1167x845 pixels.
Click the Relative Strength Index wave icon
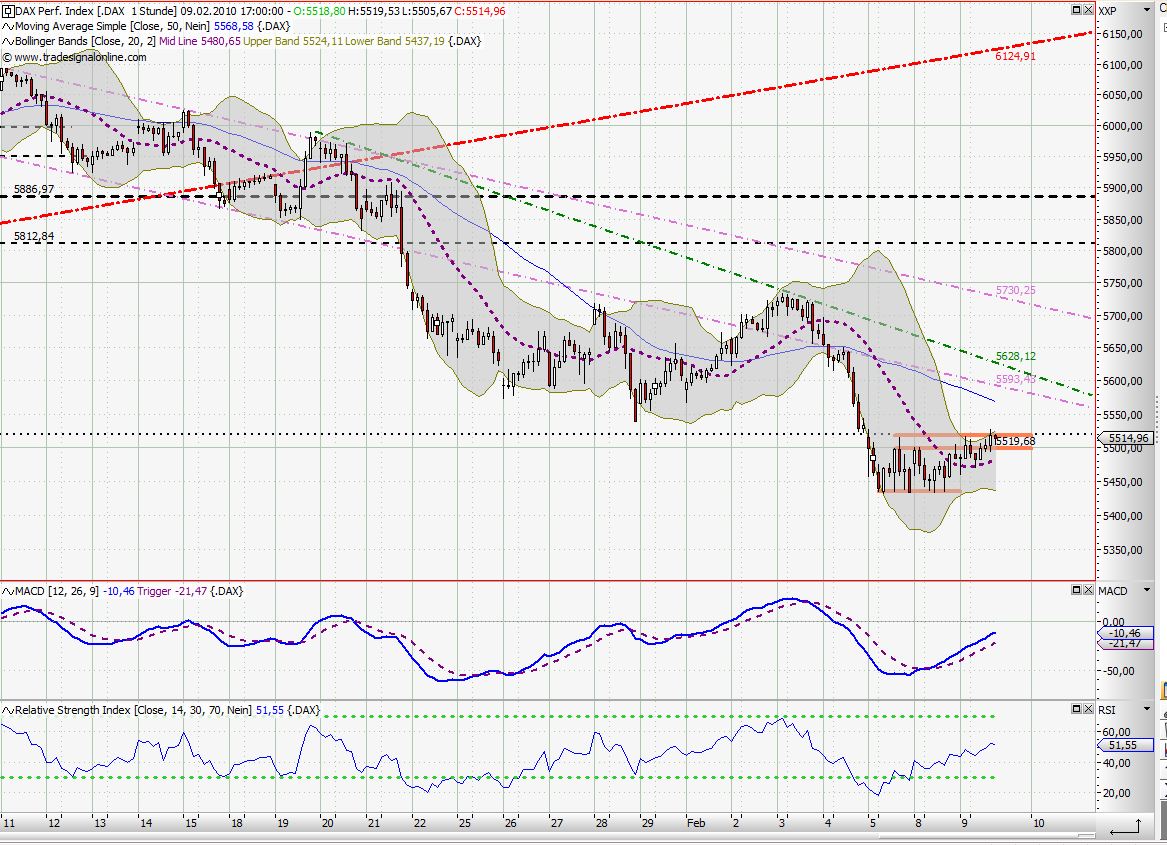(7, 709)
